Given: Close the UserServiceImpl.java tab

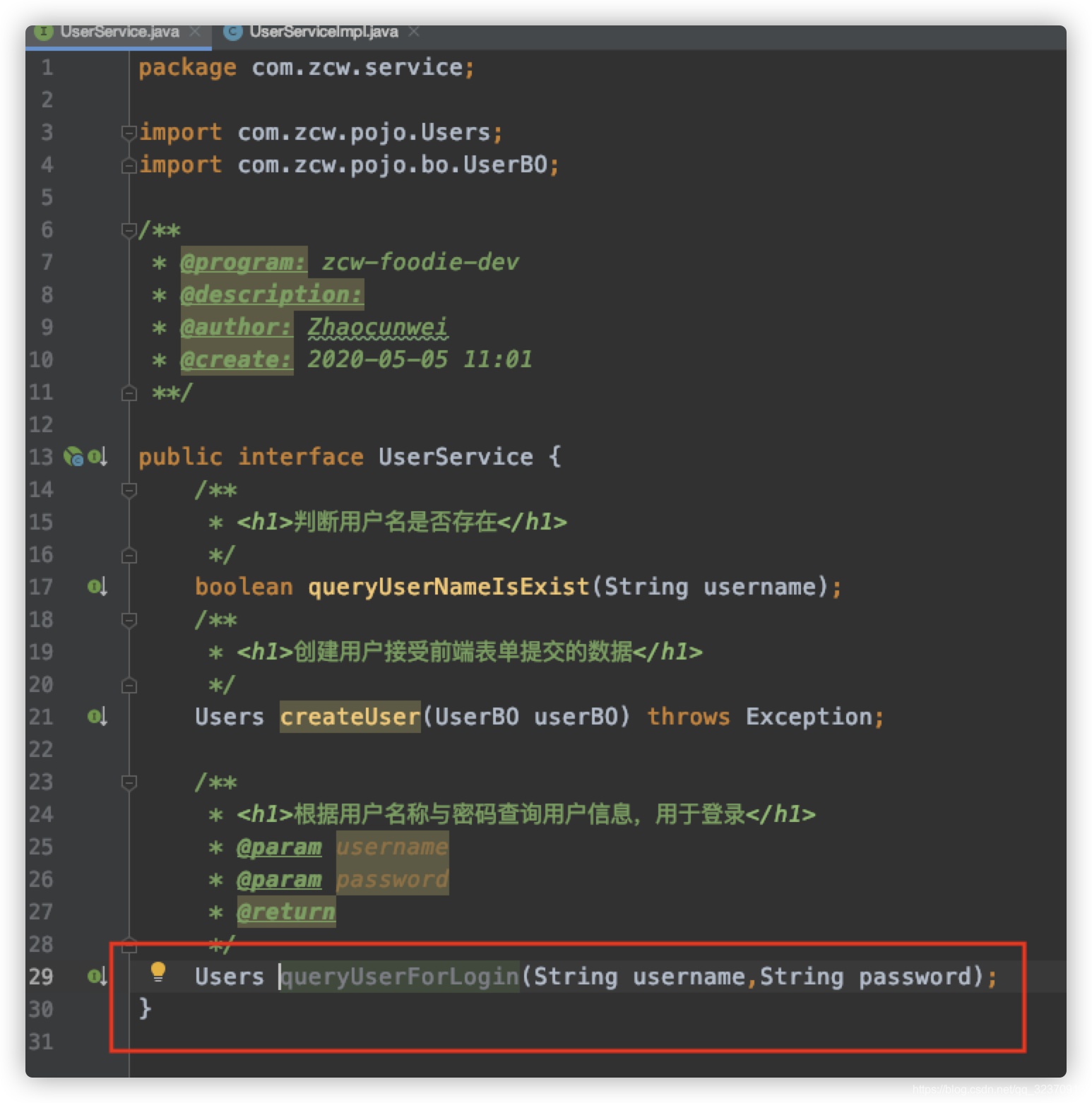Looking at the screenshot, I should 414,32.
